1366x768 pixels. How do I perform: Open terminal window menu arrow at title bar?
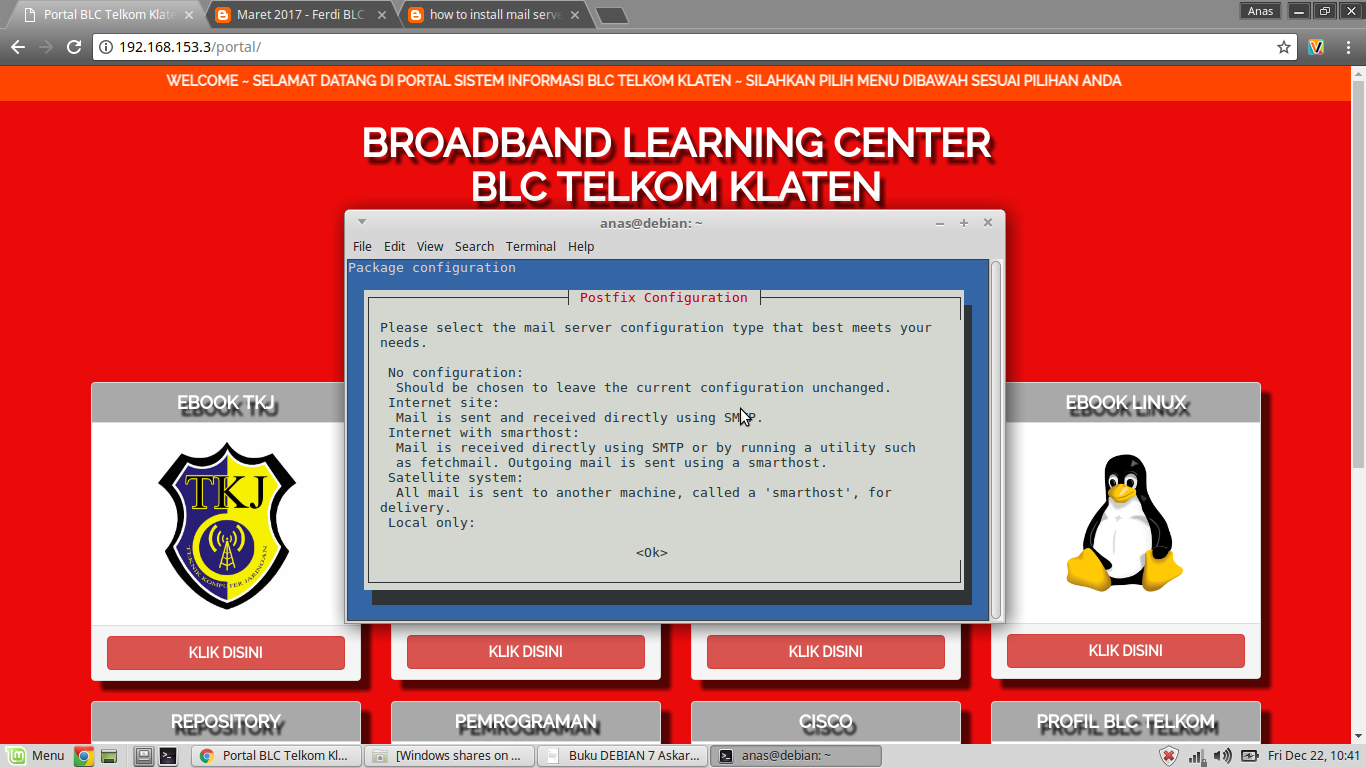click(362, 222)
